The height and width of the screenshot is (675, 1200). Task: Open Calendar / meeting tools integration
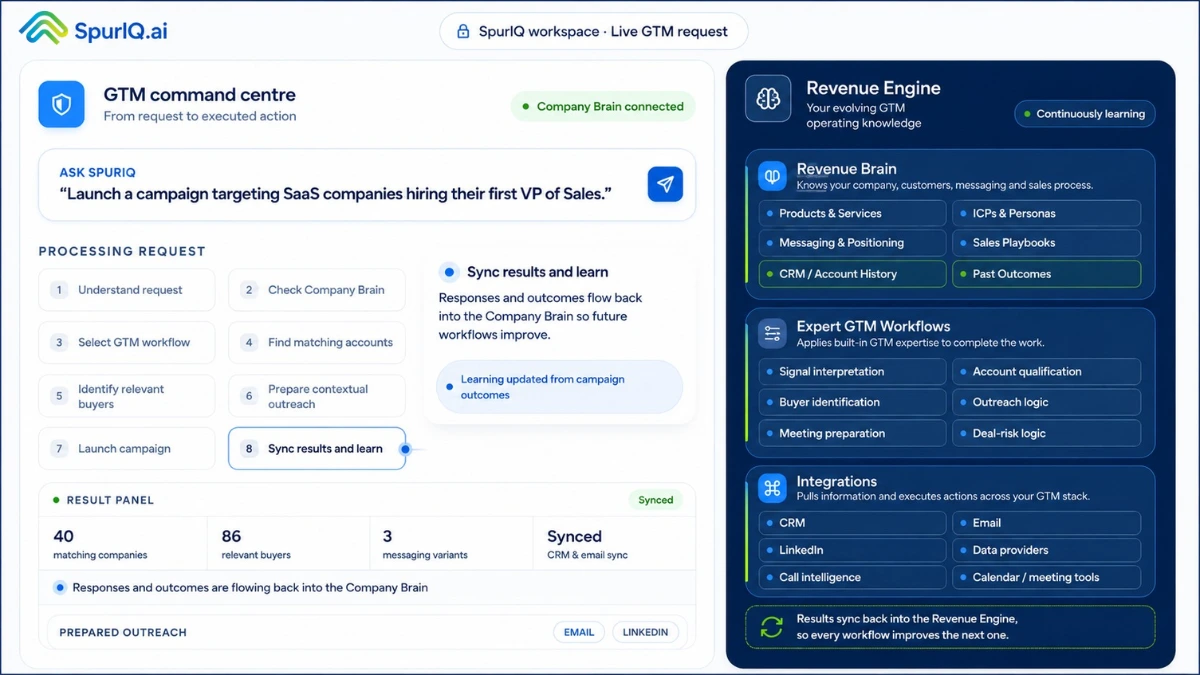[x=1046, y=577]
